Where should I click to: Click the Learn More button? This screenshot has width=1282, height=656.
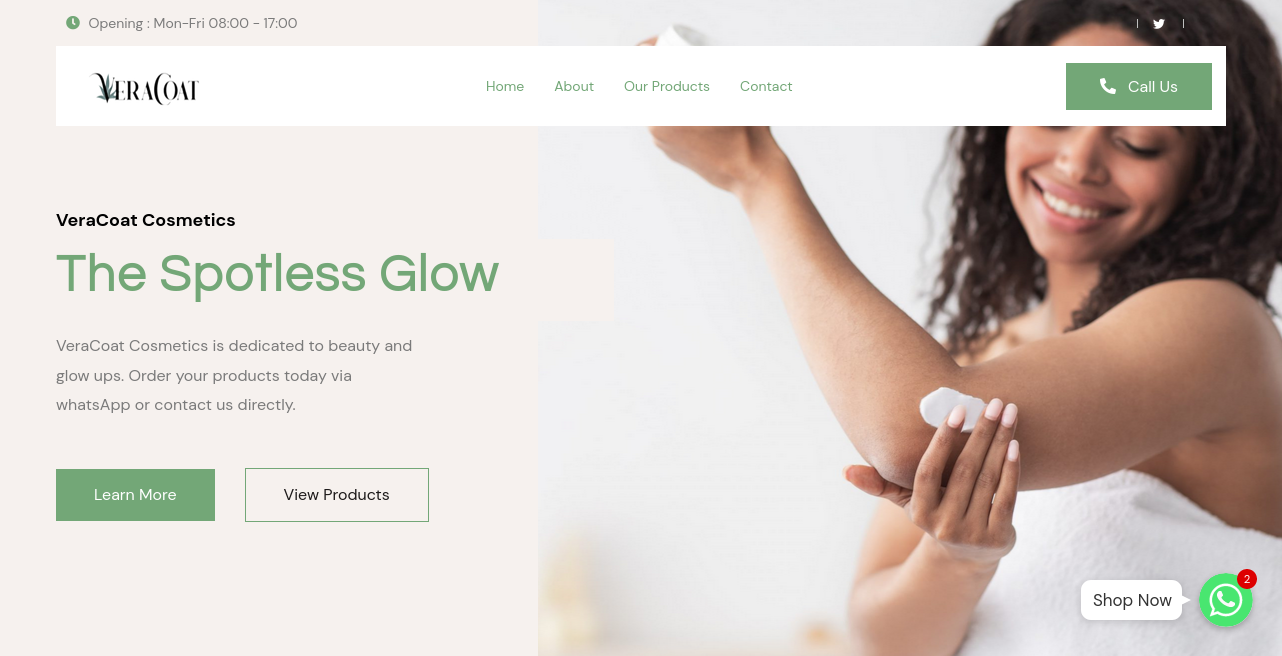click(135, 495)
